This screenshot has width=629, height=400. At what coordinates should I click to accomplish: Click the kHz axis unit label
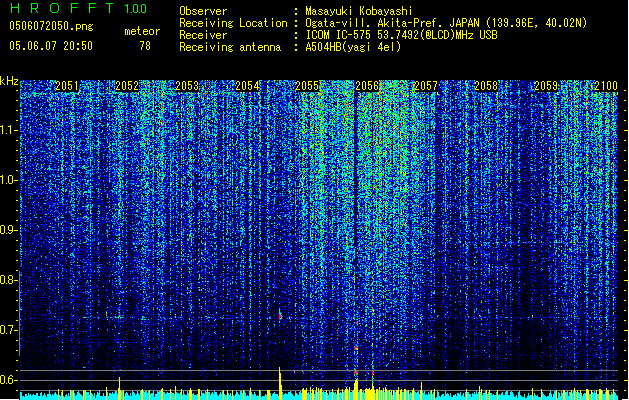point(9,81)
